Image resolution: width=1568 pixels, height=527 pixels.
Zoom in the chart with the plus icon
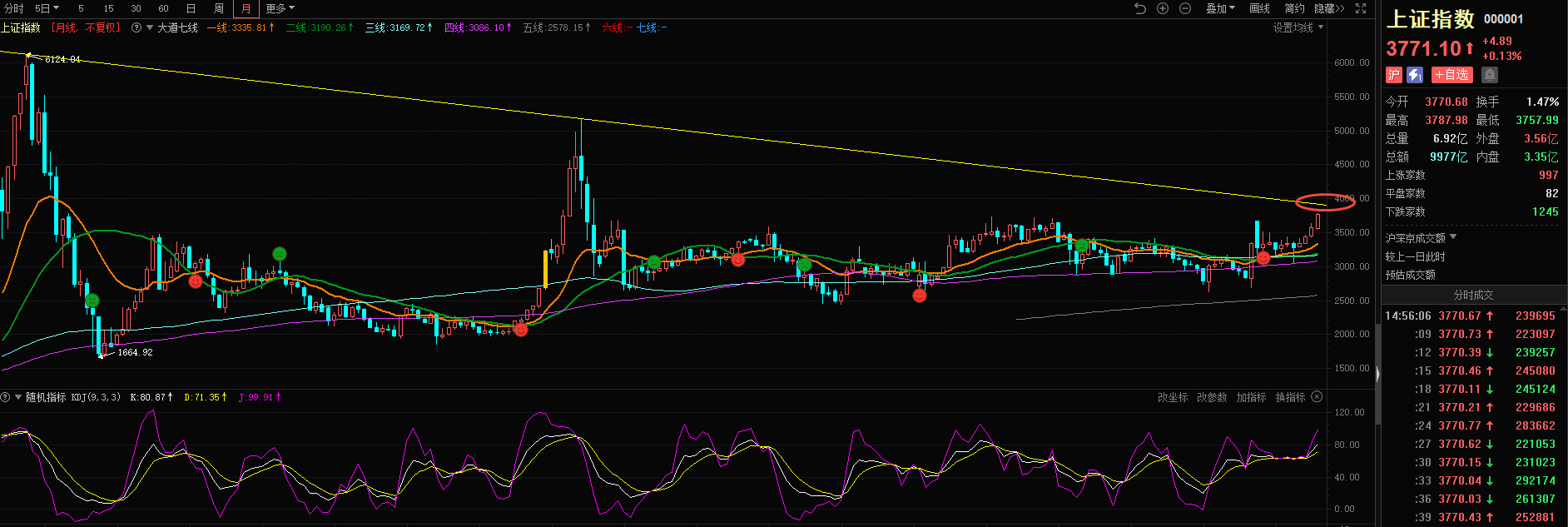1163,8
